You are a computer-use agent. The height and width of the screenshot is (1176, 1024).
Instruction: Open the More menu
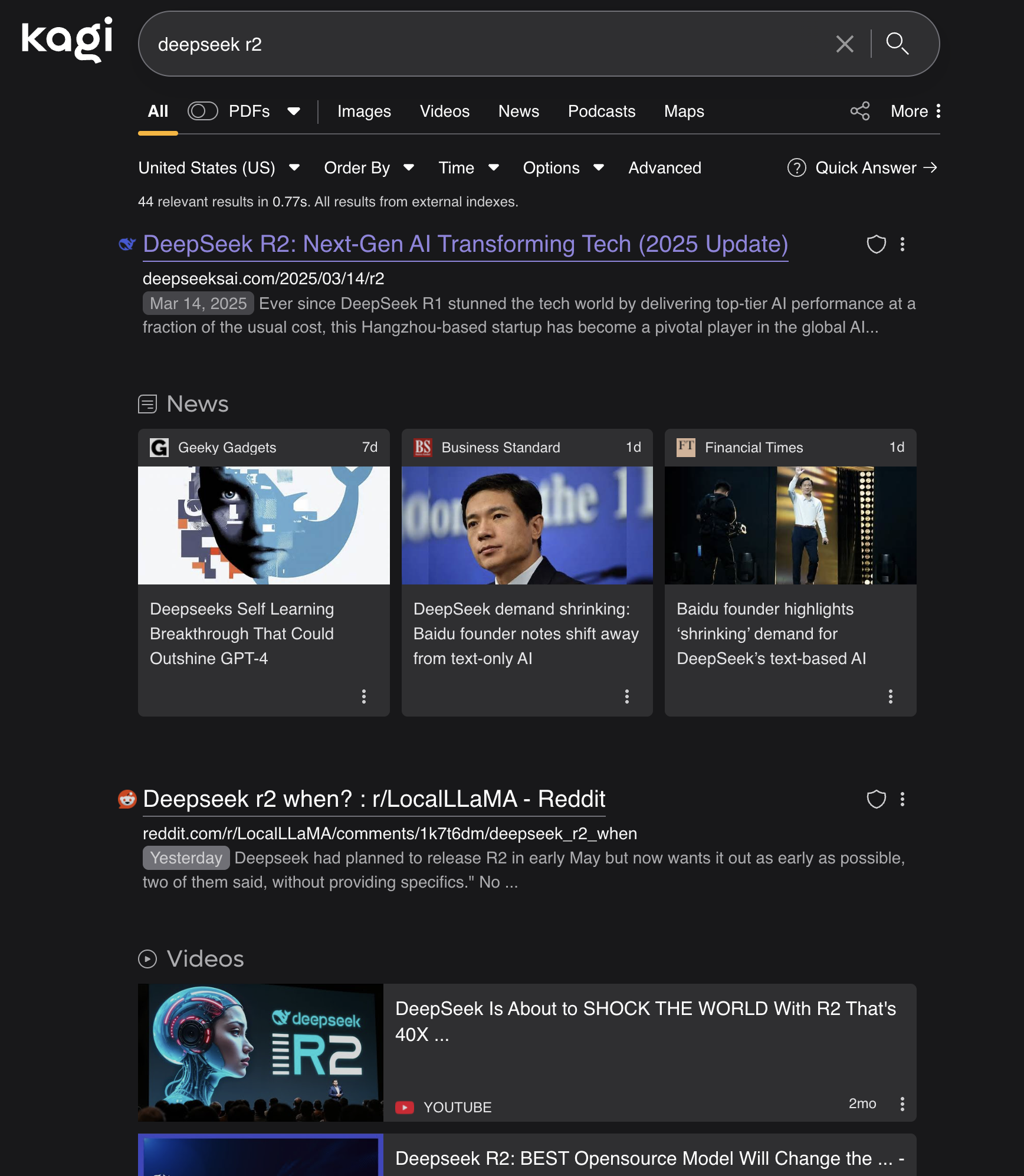click(915, 111)
